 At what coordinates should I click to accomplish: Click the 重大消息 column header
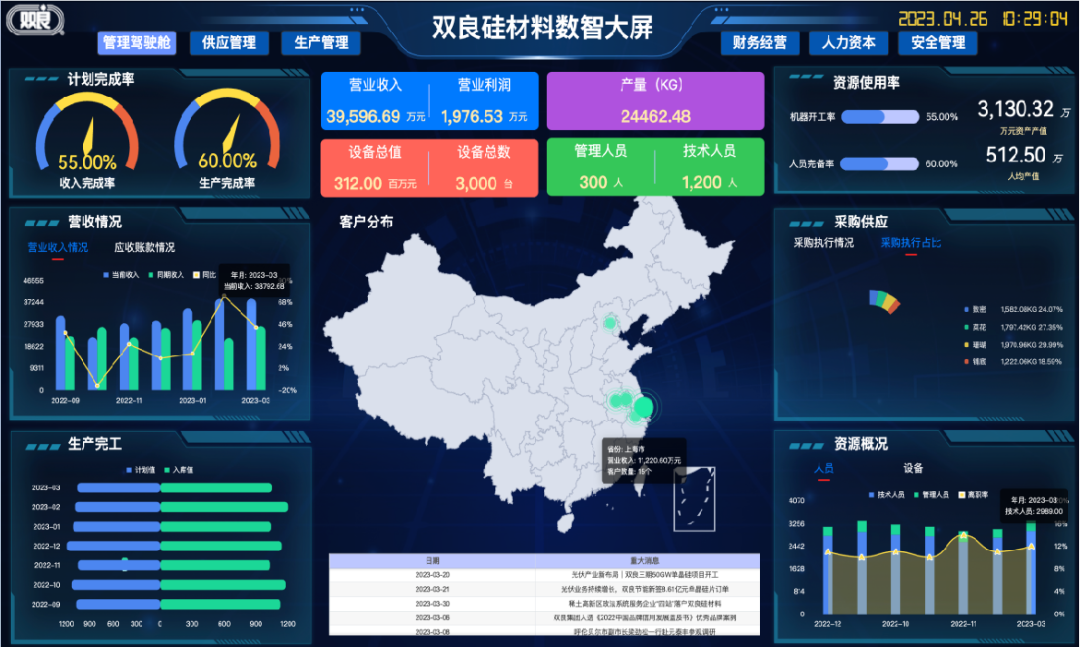pos(645,561)
